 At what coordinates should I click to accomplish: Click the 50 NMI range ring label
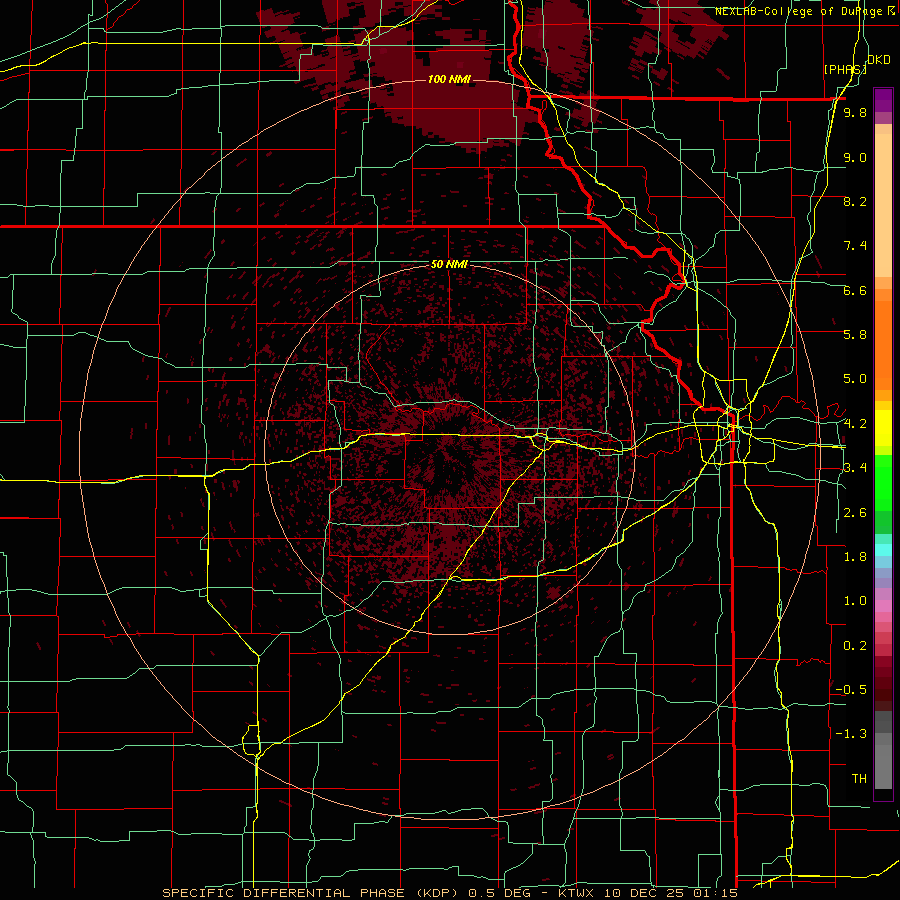(x=449, y=265)
